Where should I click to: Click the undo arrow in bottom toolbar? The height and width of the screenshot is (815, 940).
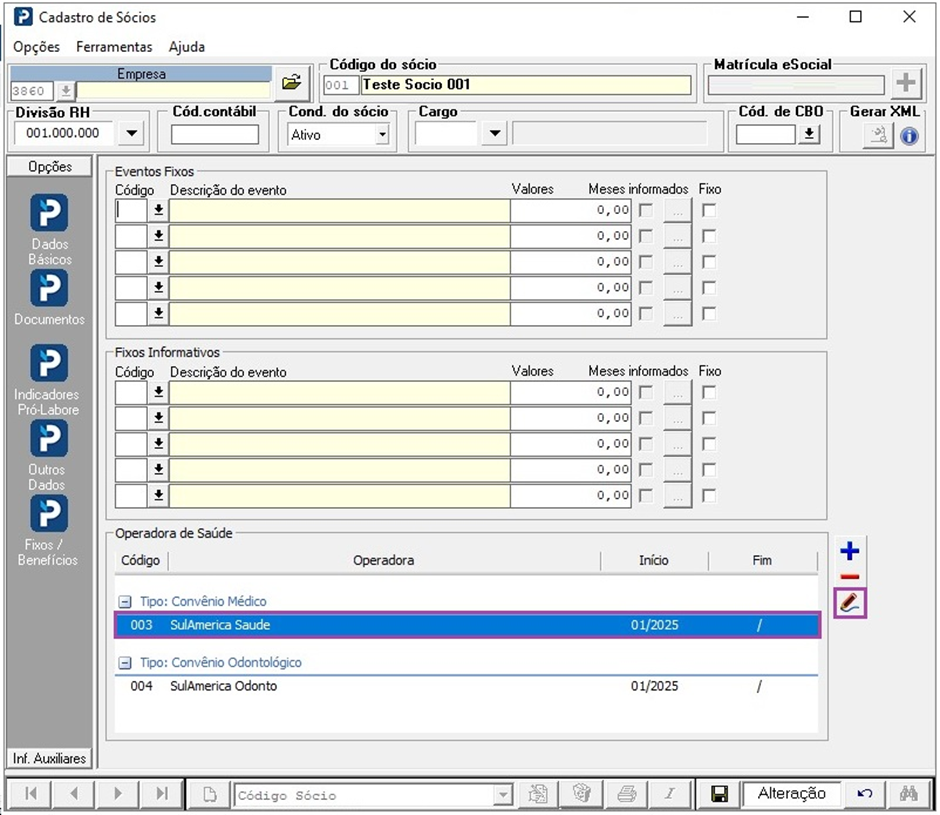864,794
